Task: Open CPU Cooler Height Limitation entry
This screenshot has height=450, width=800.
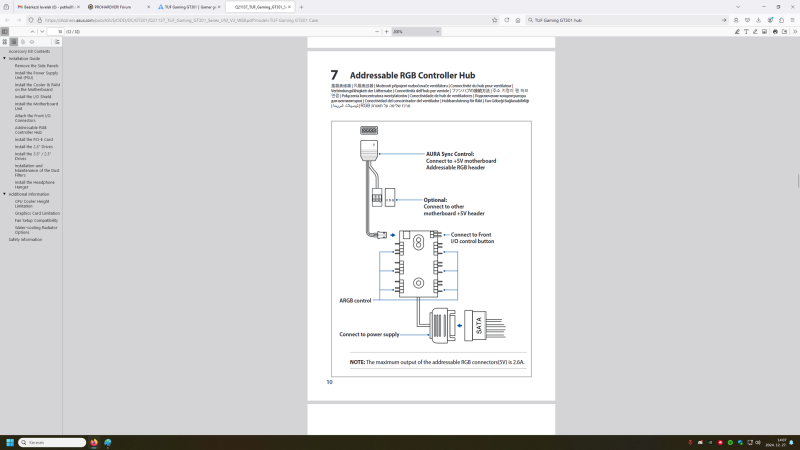Action: [32, 204]
